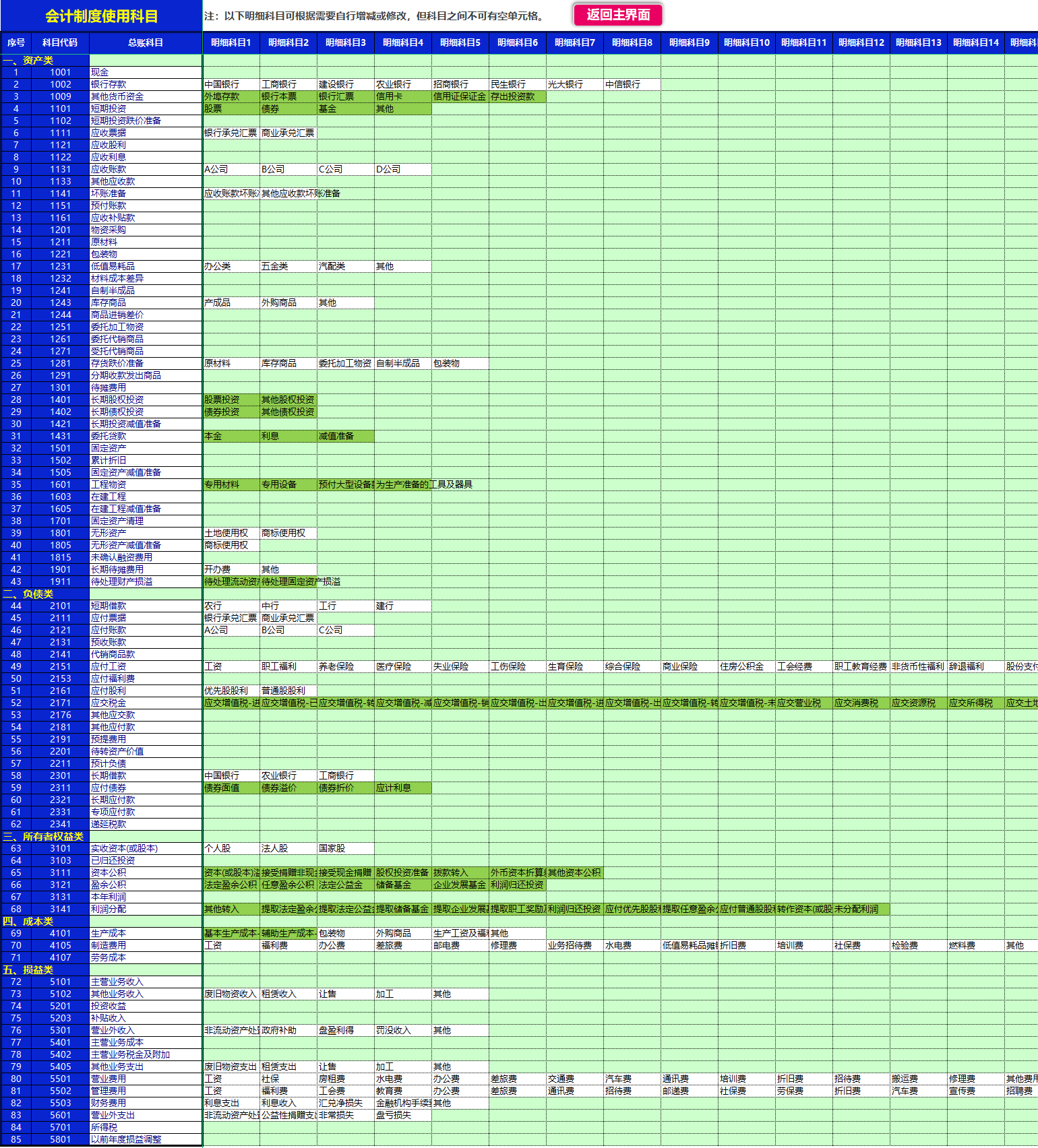Click the 库存商品 ledger account cell
This screenshot has height=1148, width=1038.
(x=146, y=302)
